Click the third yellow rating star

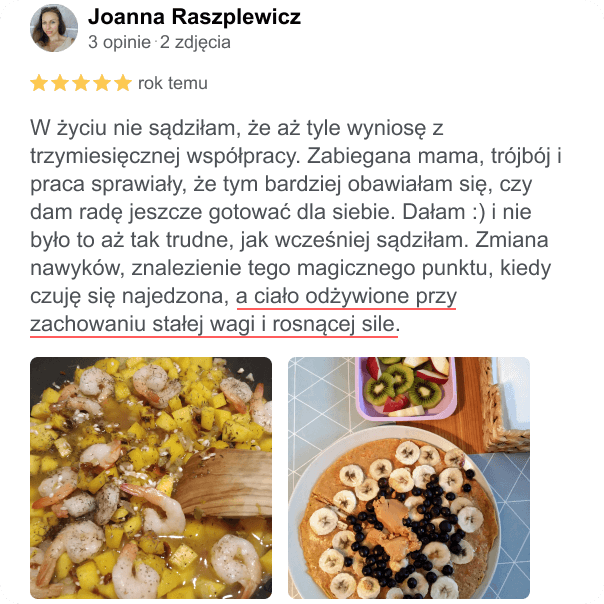(x=81, y=83)
